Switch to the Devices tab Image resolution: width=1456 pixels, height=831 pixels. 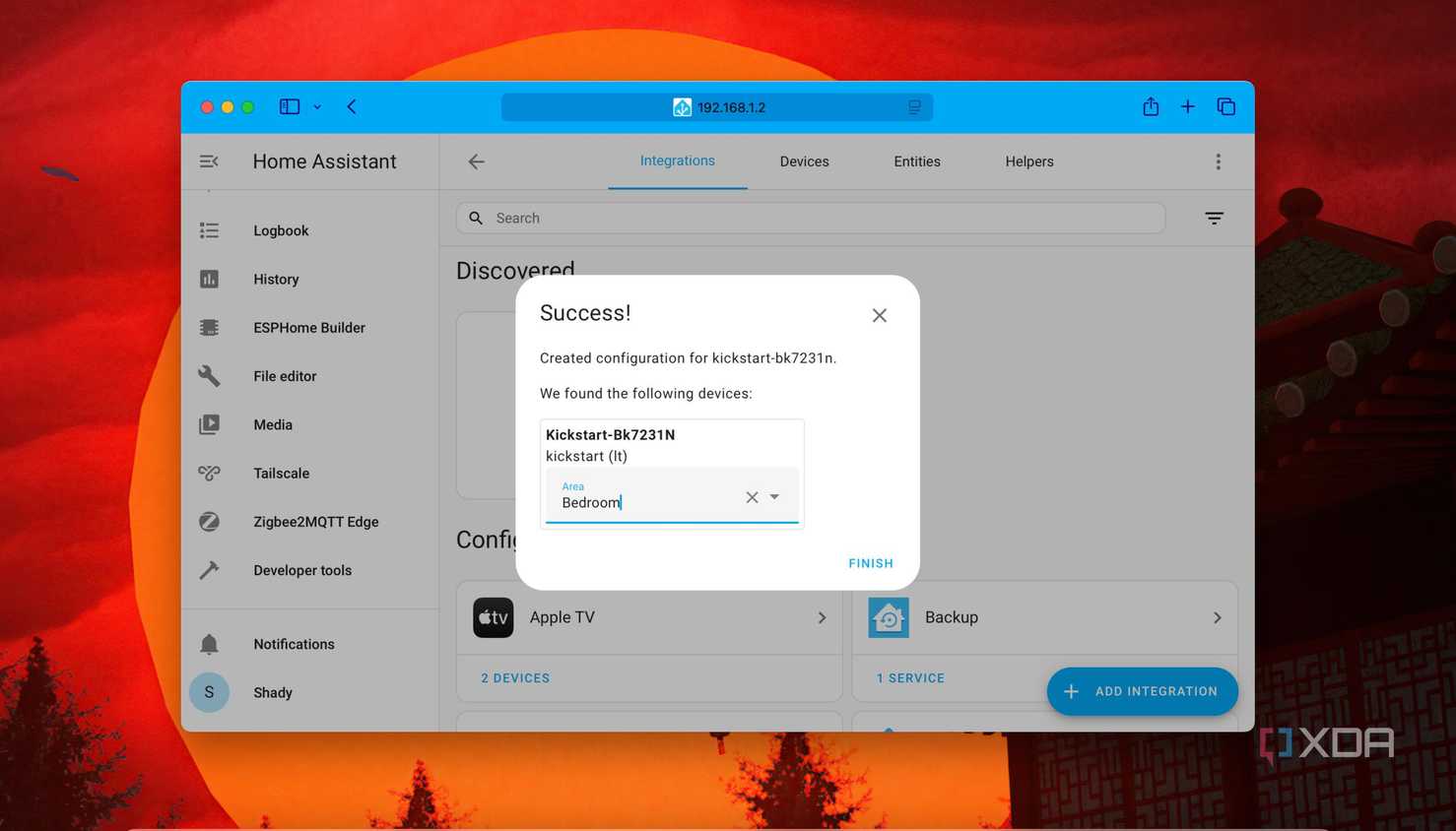(804, 161)
